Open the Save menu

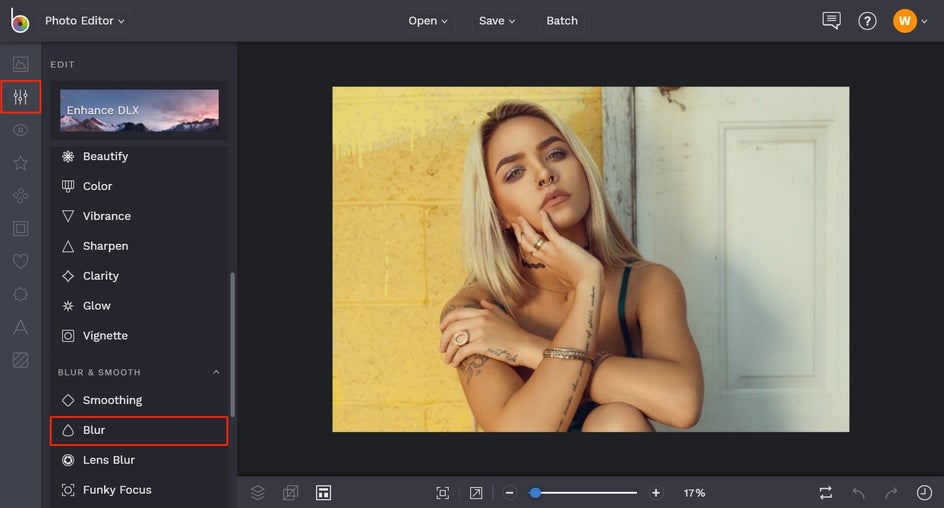coord(497,20)
